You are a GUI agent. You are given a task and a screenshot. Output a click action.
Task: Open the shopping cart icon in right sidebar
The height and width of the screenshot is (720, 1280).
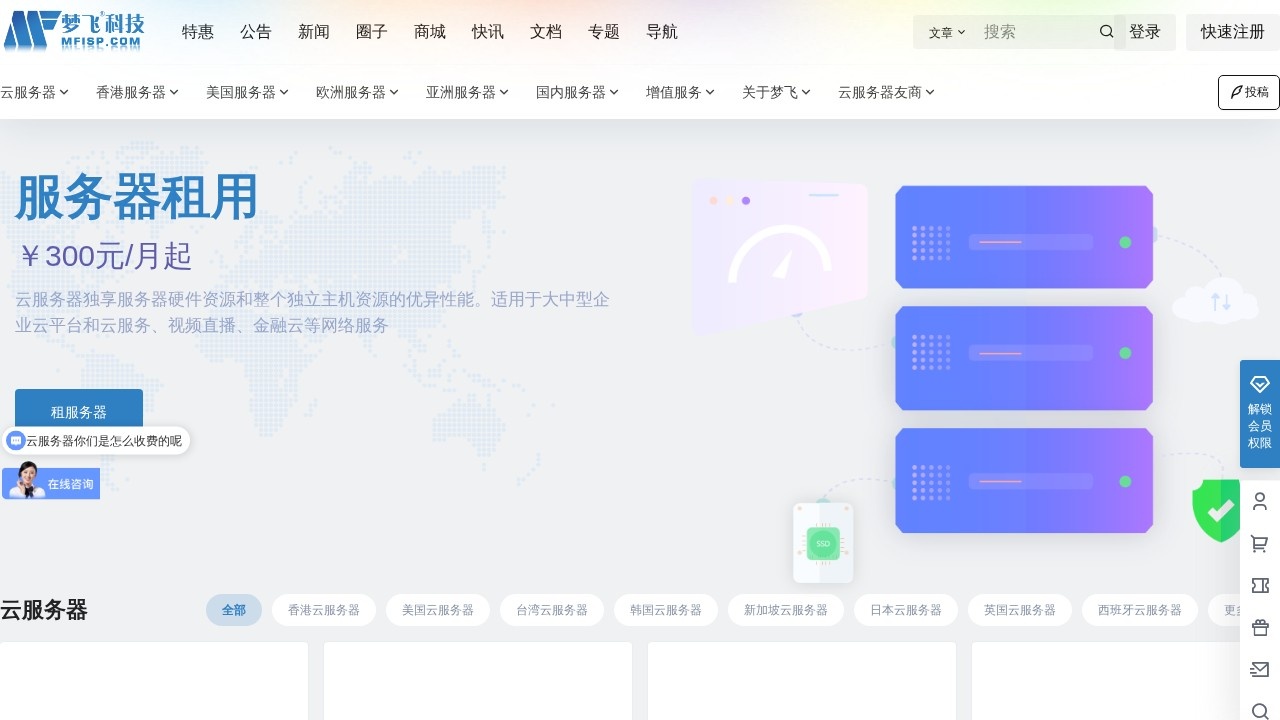point(1259,543)
